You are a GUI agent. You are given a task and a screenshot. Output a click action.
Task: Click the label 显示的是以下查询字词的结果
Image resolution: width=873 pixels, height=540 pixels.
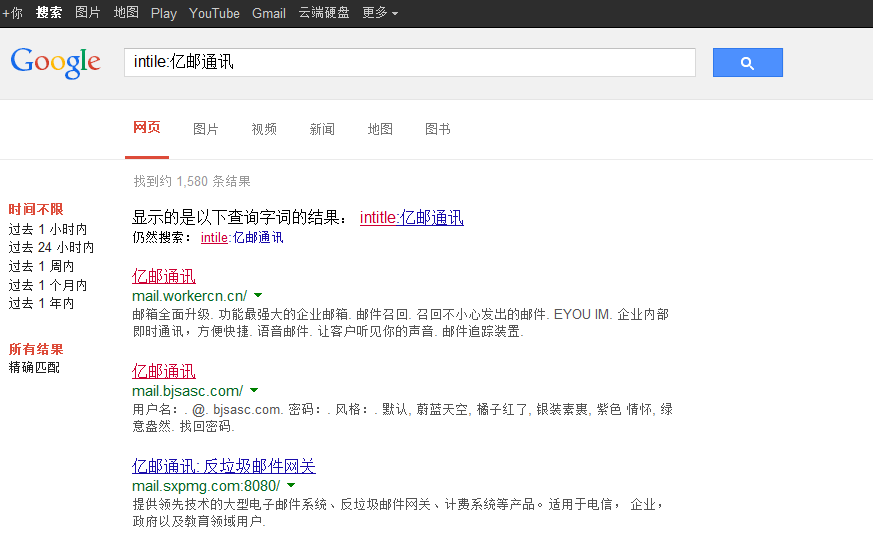[x=239, y=218]
